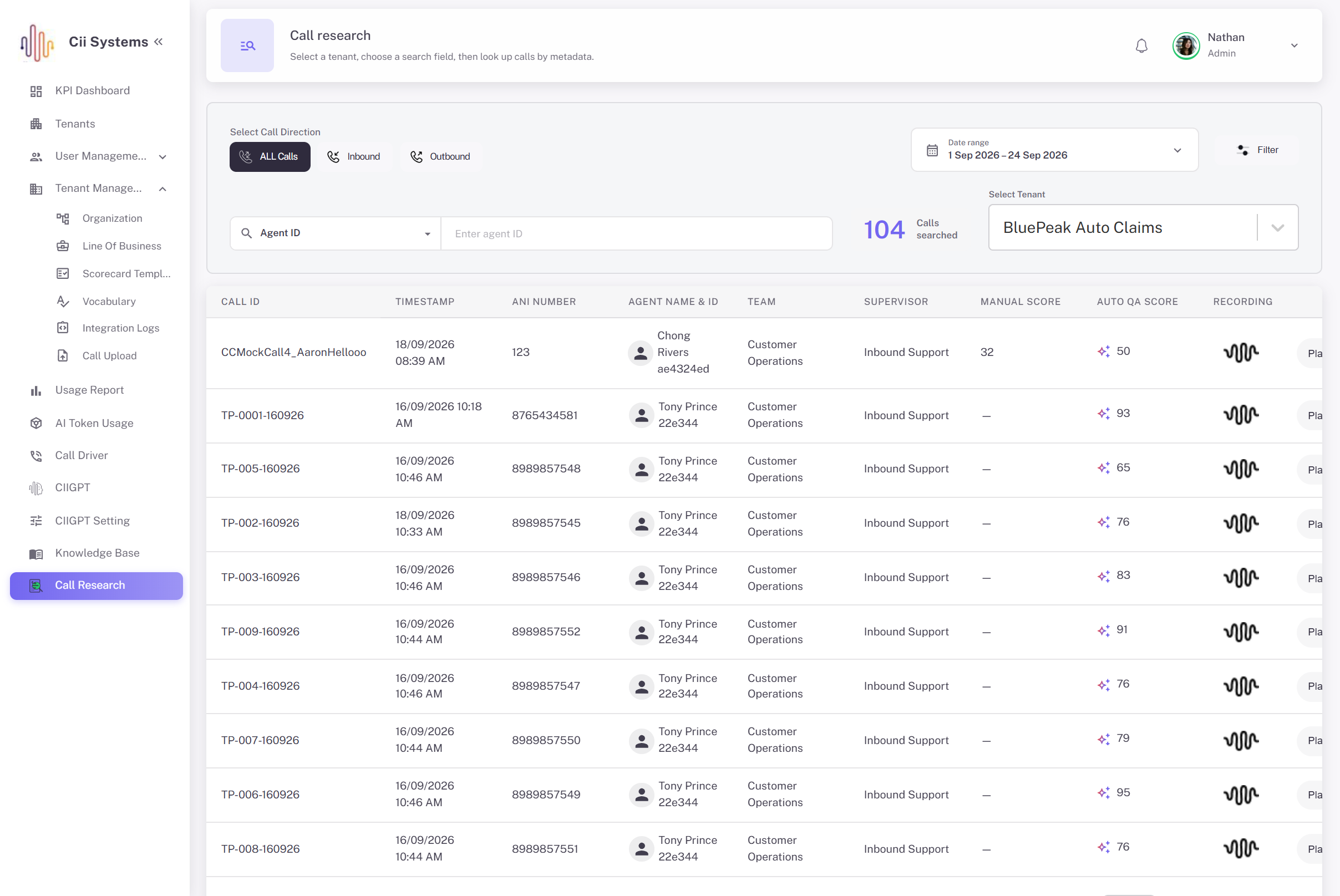Click ANI number 8989857552
Viewport: 1340px width, 896px height.
[x=546, y=632]
